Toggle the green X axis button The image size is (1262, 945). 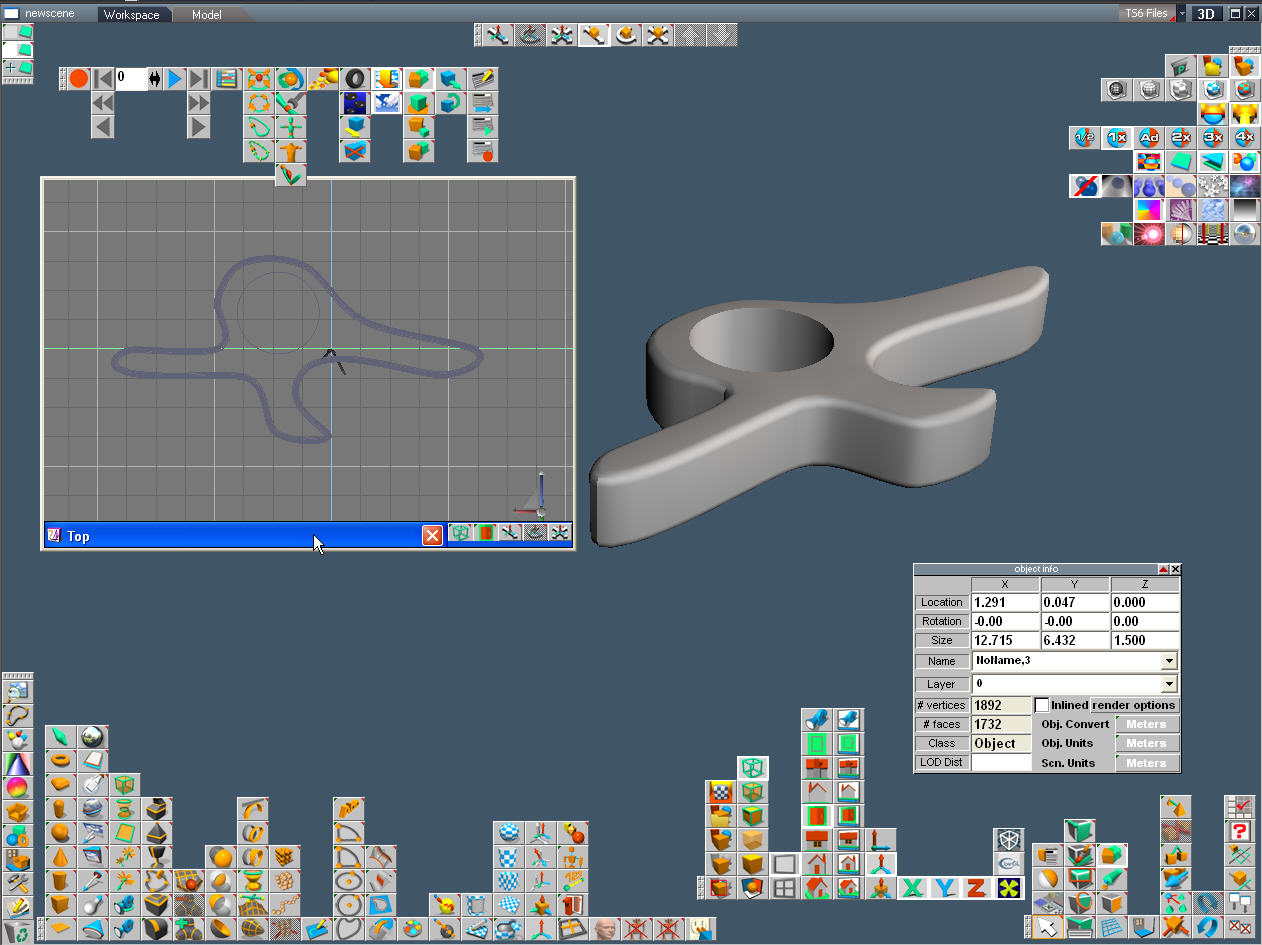point(912,888)
